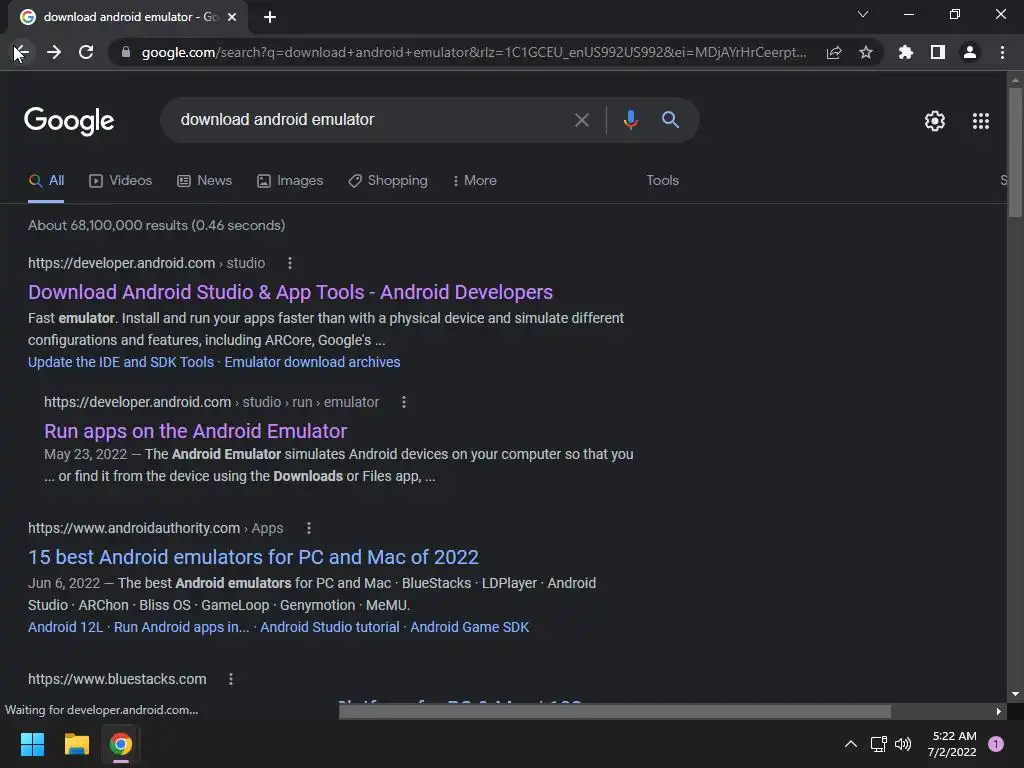Share this page using the share icon
1024x768 pixels.
pyautogui.click(x=833, y=52)
